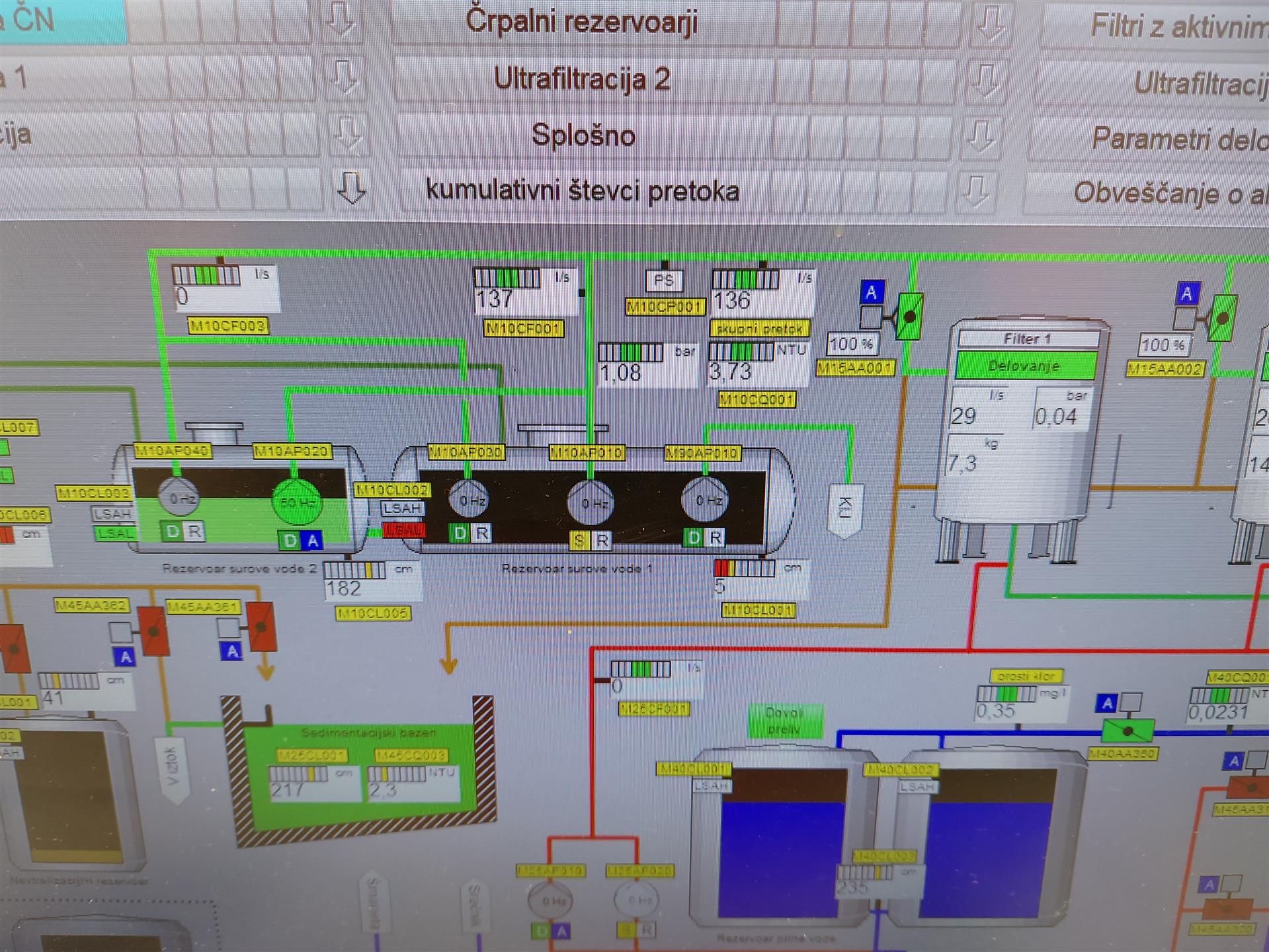Click the running 50 Hz pump M10AP020
This screenshot has width=1269, height=952.
[x=296, y=502]
